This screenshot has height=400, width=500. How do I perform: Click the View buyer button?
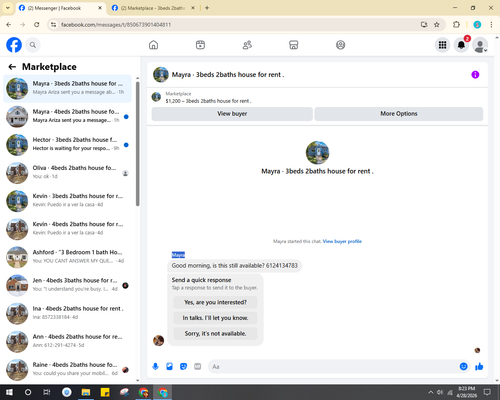pyautogui.click(x=232, y=114)
